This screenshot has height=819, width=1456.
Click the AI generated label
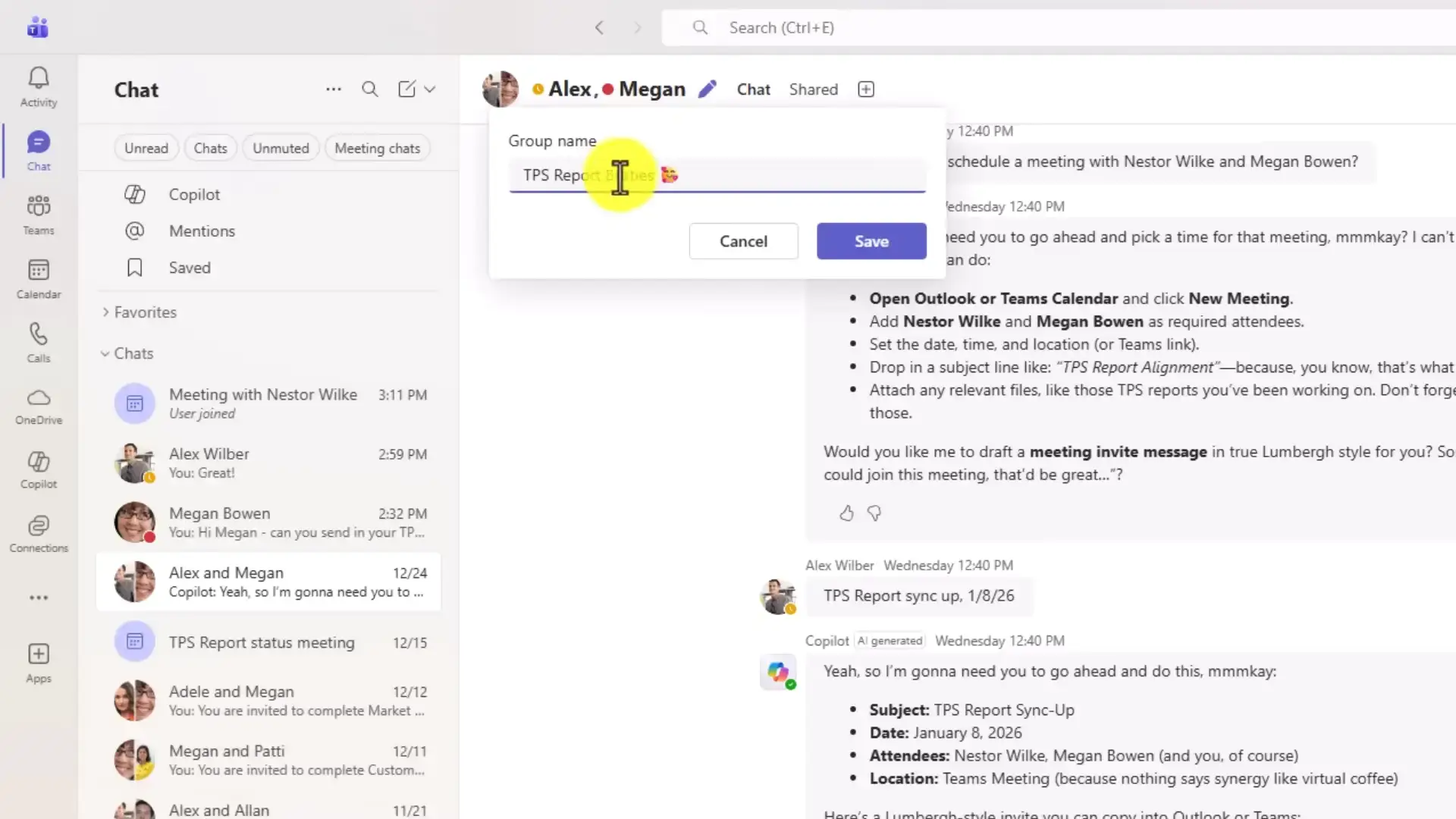click(x=890, y=641)
